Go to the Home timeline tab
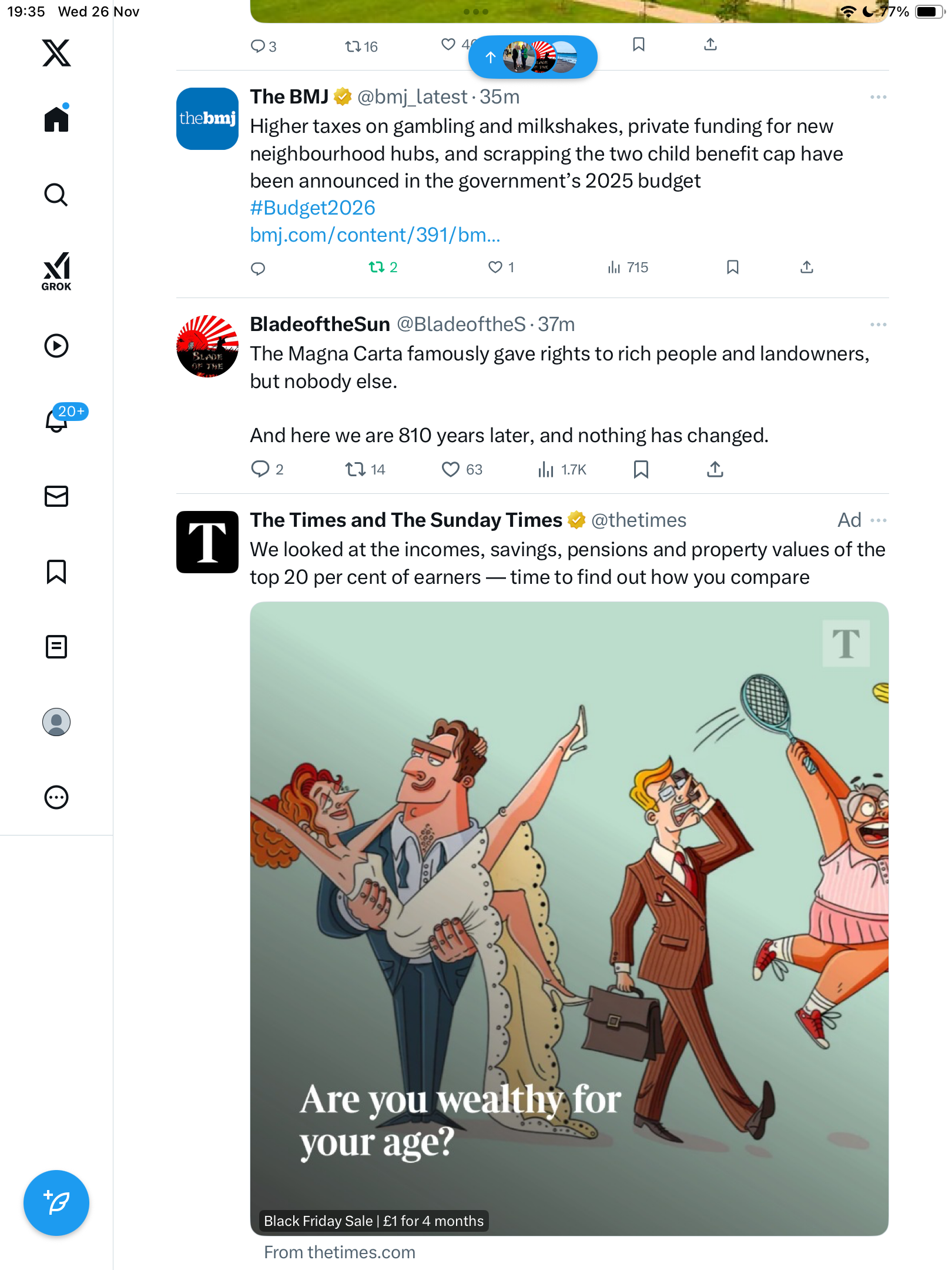 [56, 120]
